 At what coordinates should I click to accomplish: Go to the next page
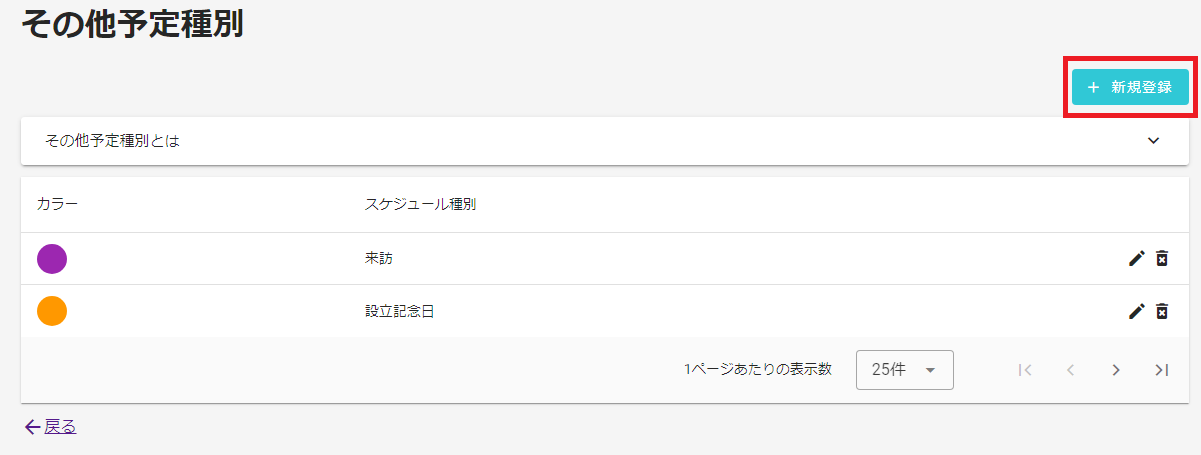pos(1116,370)
